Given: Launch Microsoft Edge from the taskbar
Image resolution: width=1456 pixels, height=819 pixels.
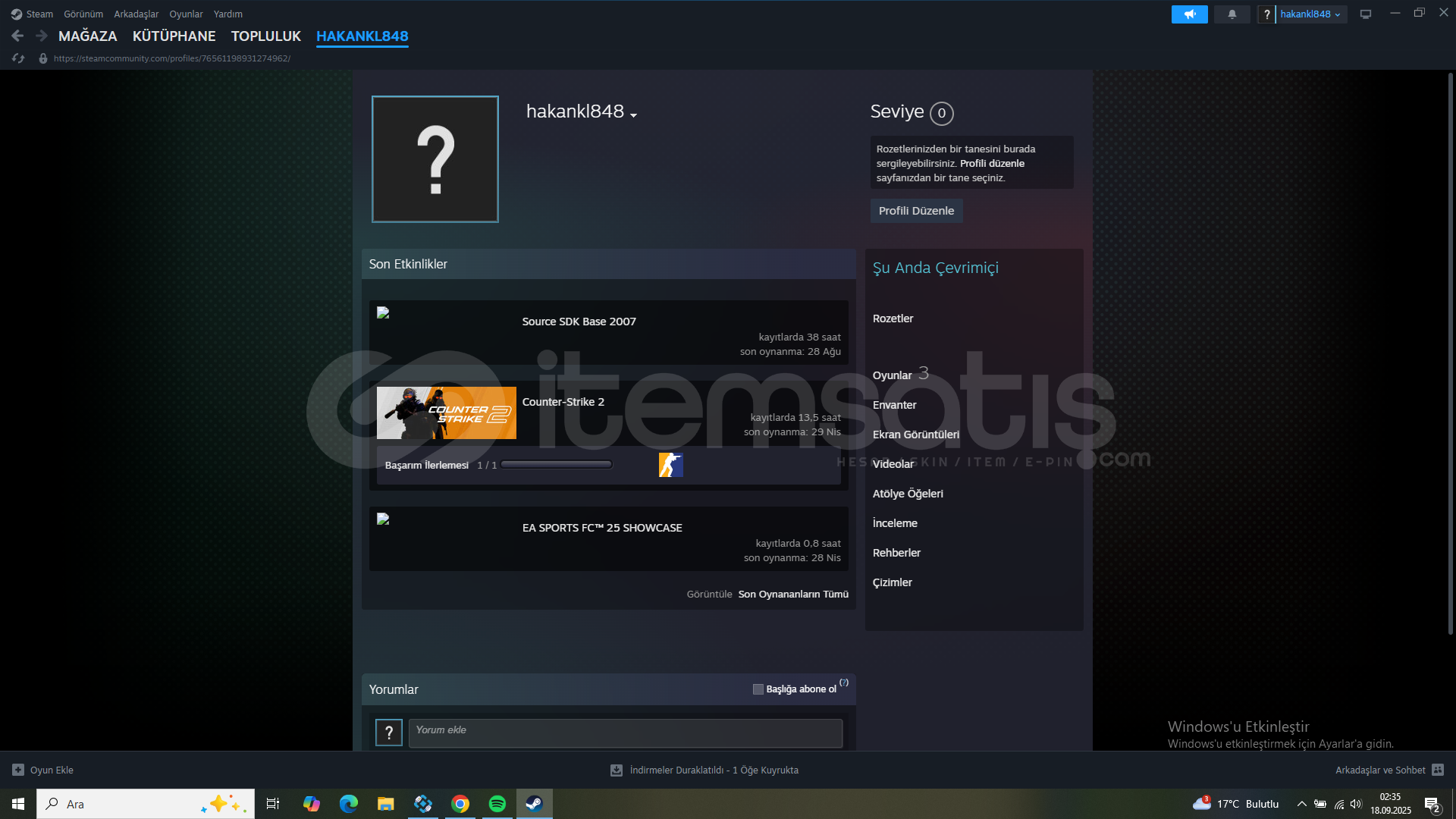Looking at the screenshot, I should point(349,804).
